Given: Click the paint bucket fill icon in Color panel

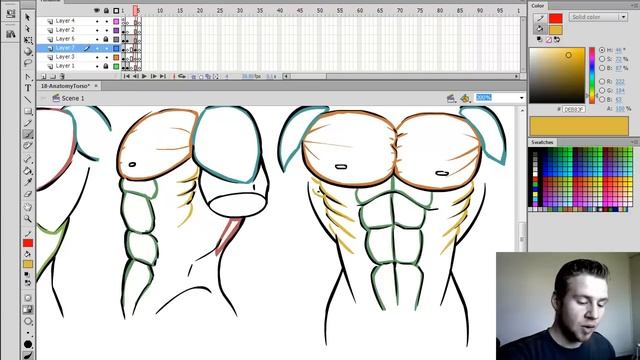Looking at the screenshot, I should tap(540, 29).
